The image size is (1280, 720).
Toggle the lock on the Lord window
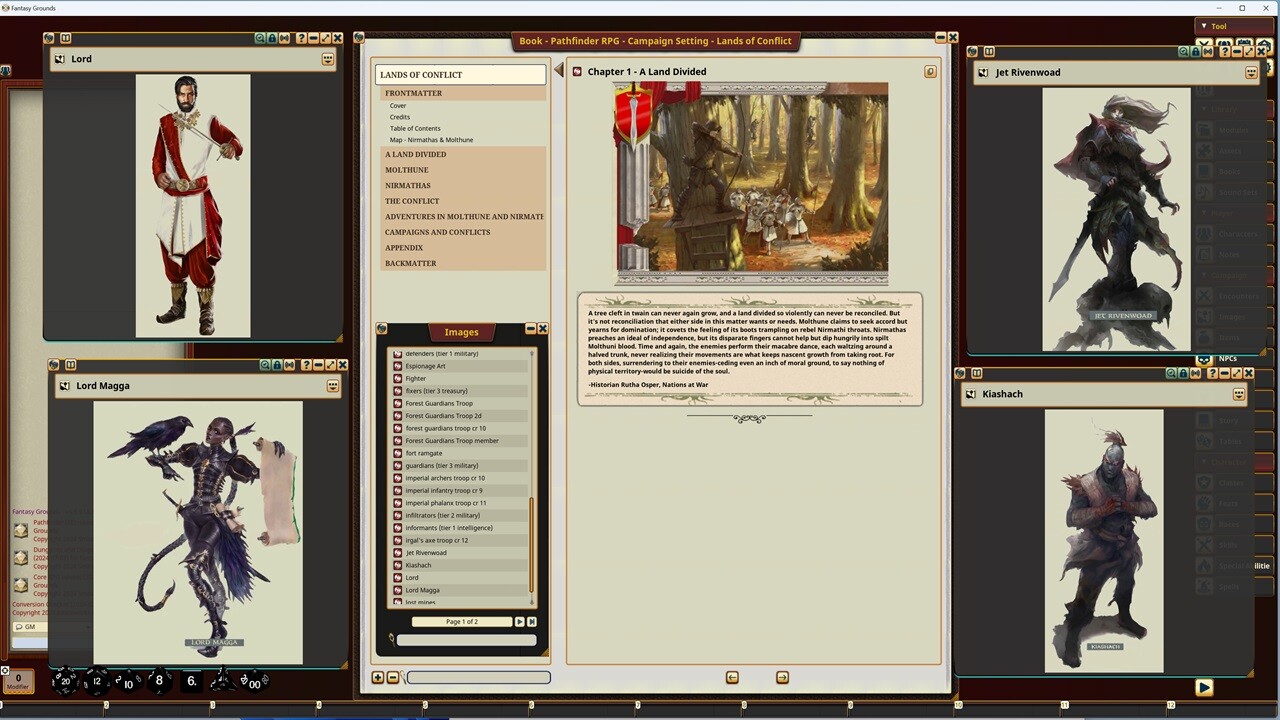tap(272, 38)
